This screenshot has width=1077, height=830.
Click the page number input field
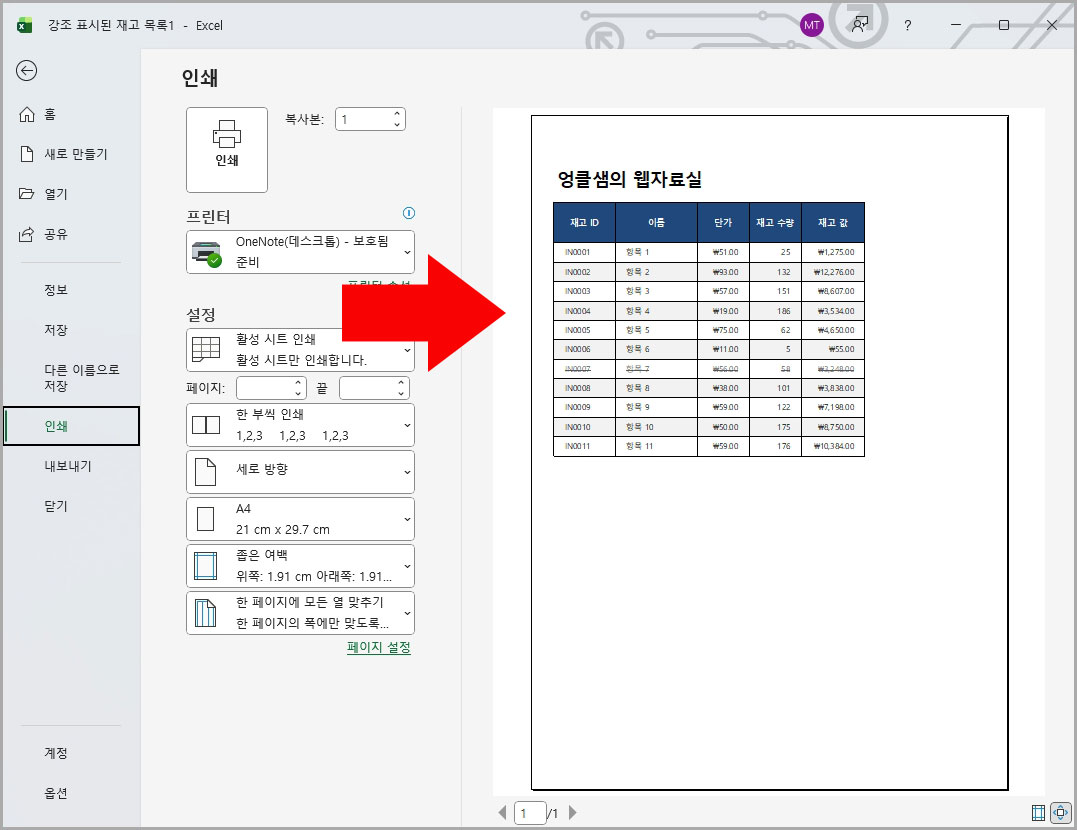coord(530,813)
